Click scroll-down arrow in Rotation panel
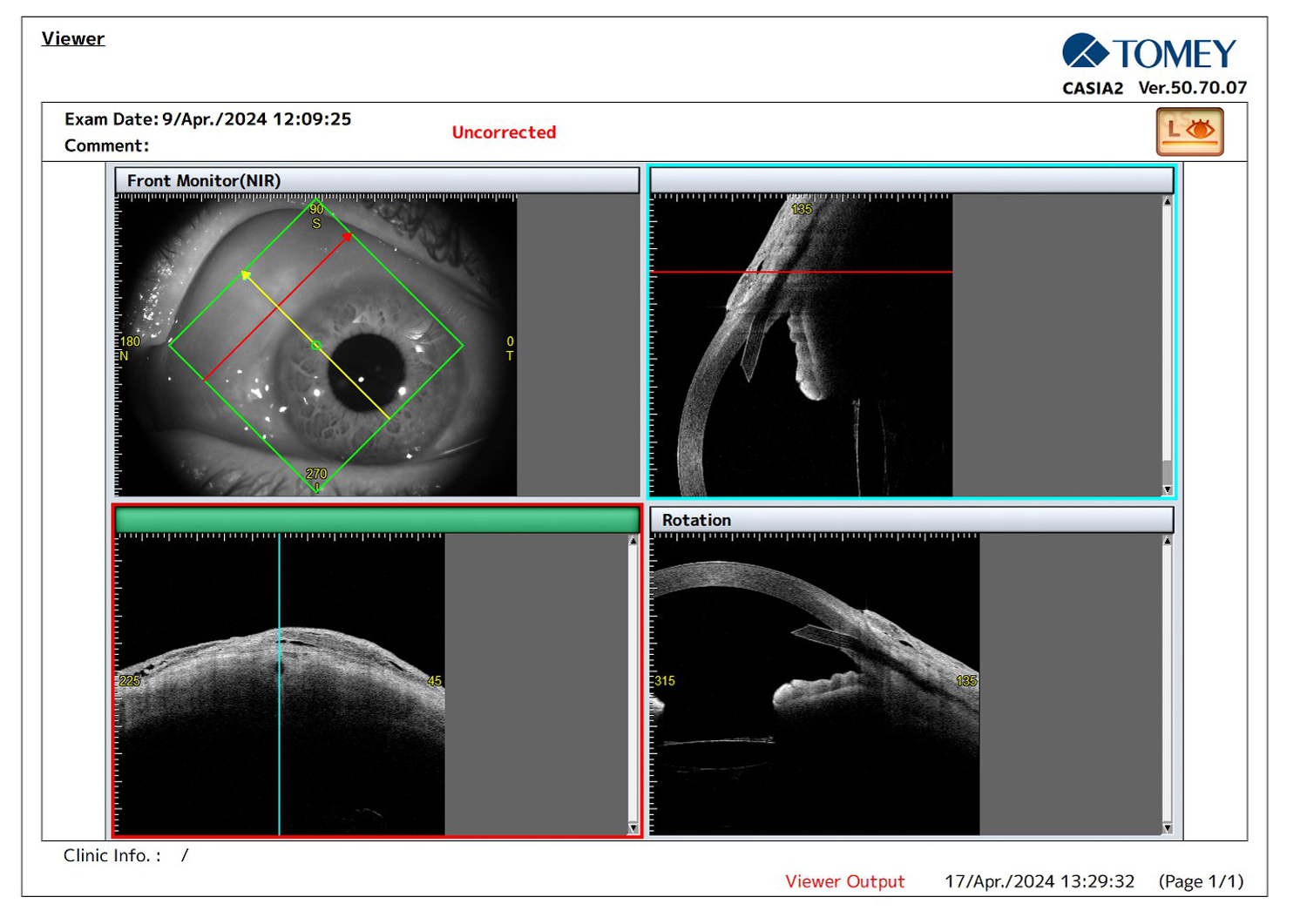 pos(1168,828)
